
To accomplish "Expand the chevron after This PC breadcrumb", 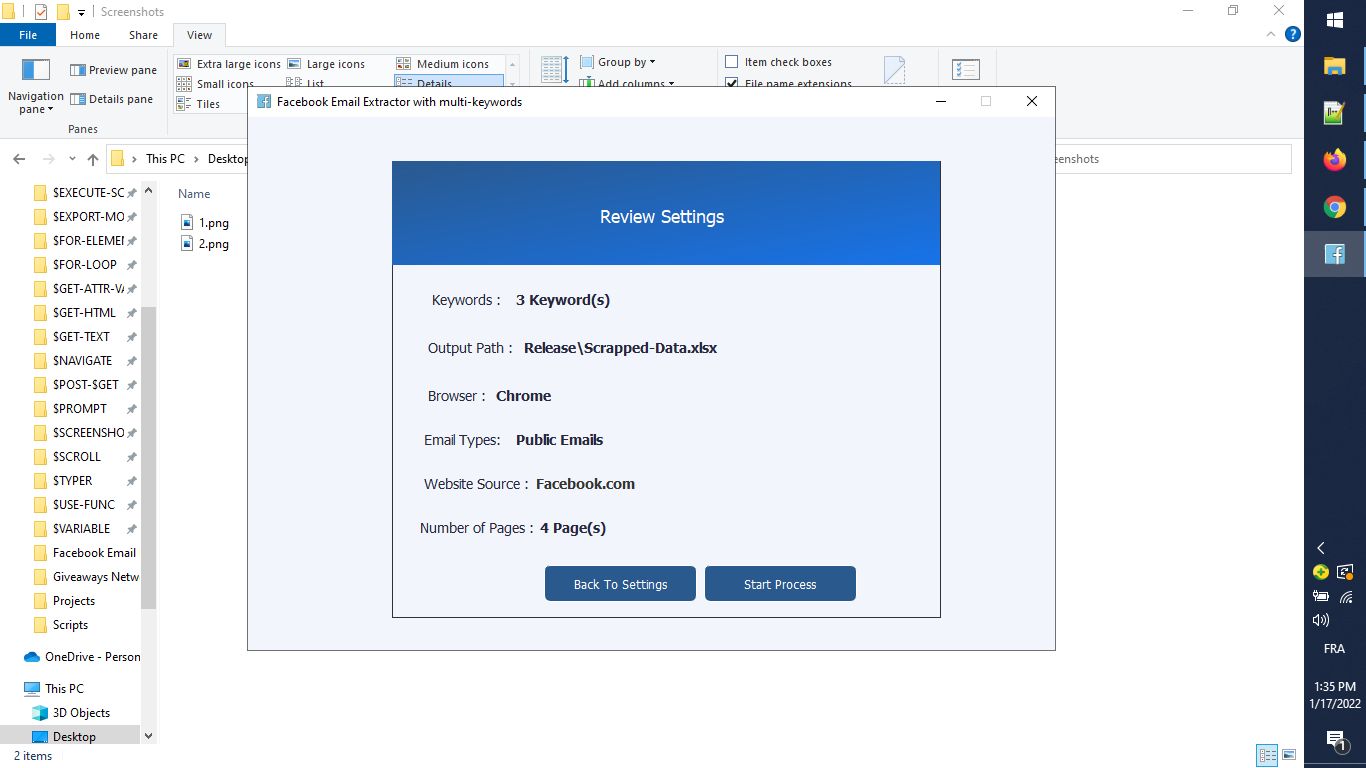I will click(x=196, y=159).
